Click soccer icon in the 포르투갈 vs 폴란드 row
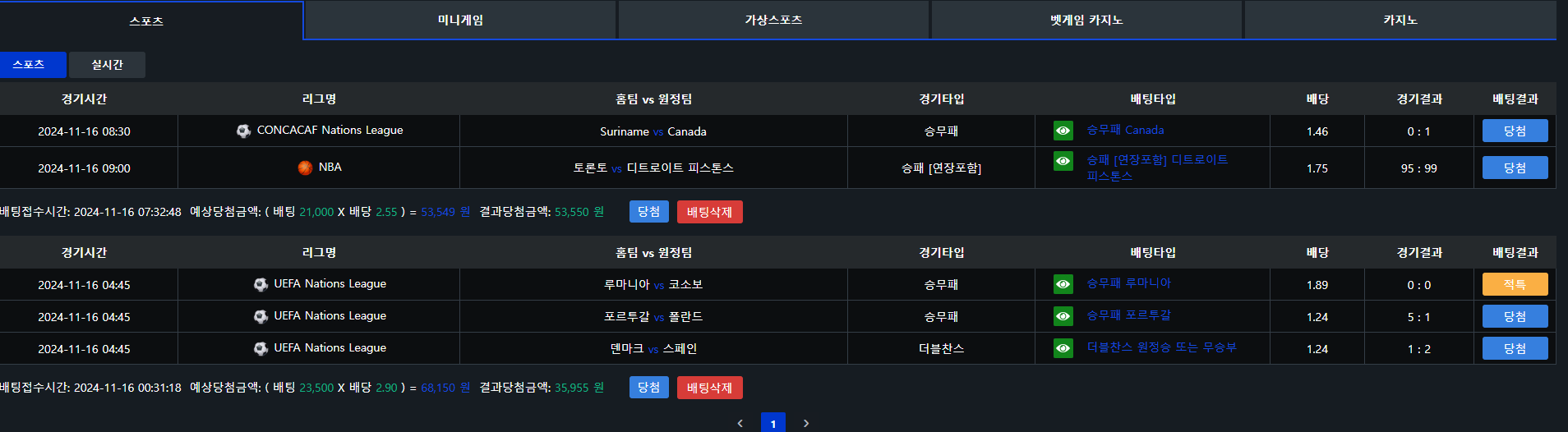 (261, 316)
